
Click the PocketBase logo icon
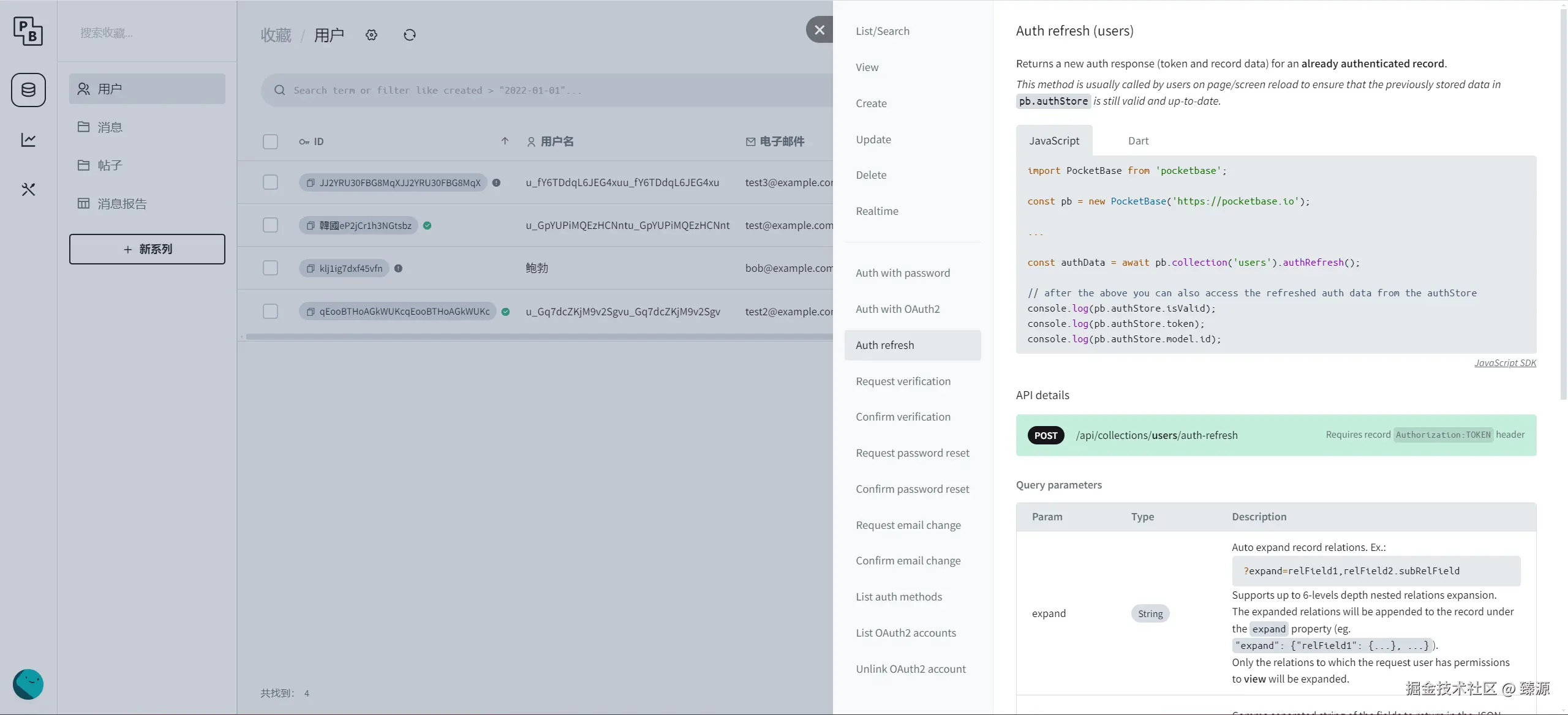28,31
